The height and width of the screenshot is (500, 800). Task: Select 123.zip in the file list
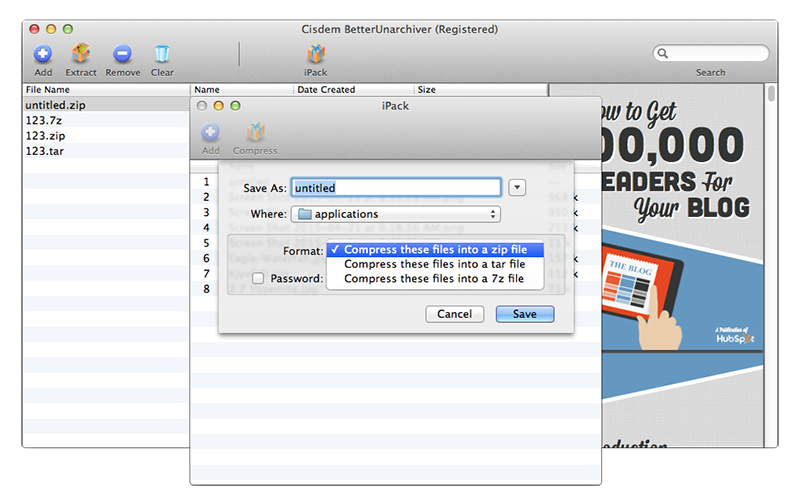pyautogui.click(x=106, y=136)
